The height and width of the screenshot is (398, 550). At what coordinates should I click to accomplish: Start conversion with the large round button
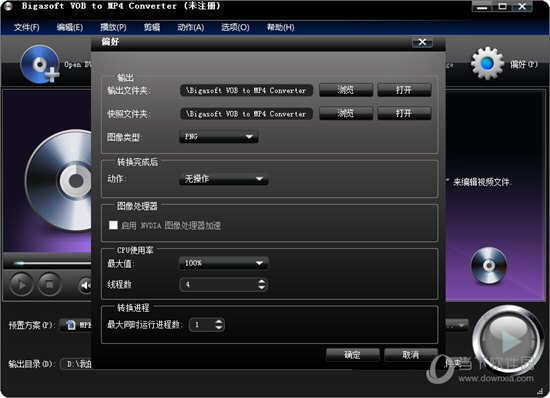507,340
